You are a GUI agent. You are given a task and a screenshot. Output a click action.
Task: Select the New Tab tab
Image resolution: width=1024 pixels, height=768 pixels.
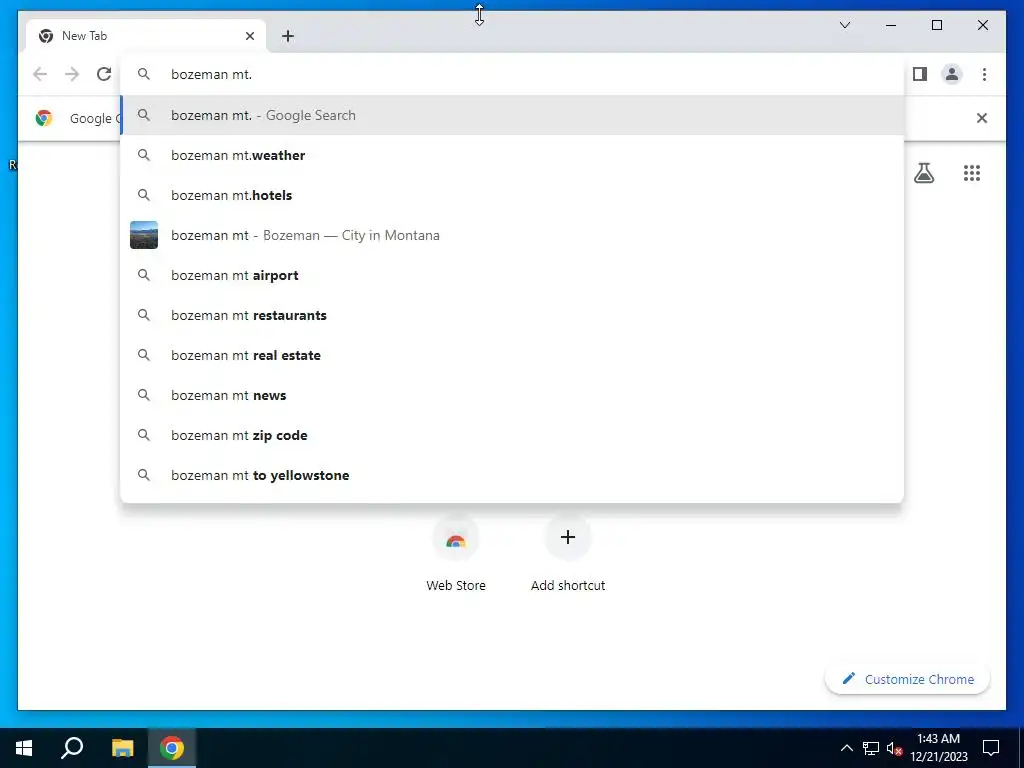146,36
